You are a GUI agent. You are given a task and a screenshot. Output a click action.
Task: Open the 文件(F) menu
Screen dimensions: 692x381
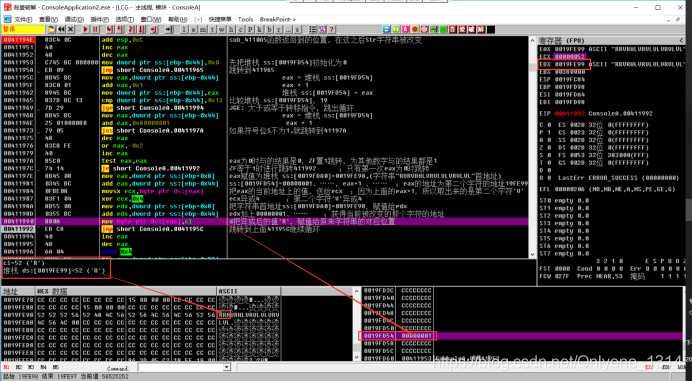[23, 19]
